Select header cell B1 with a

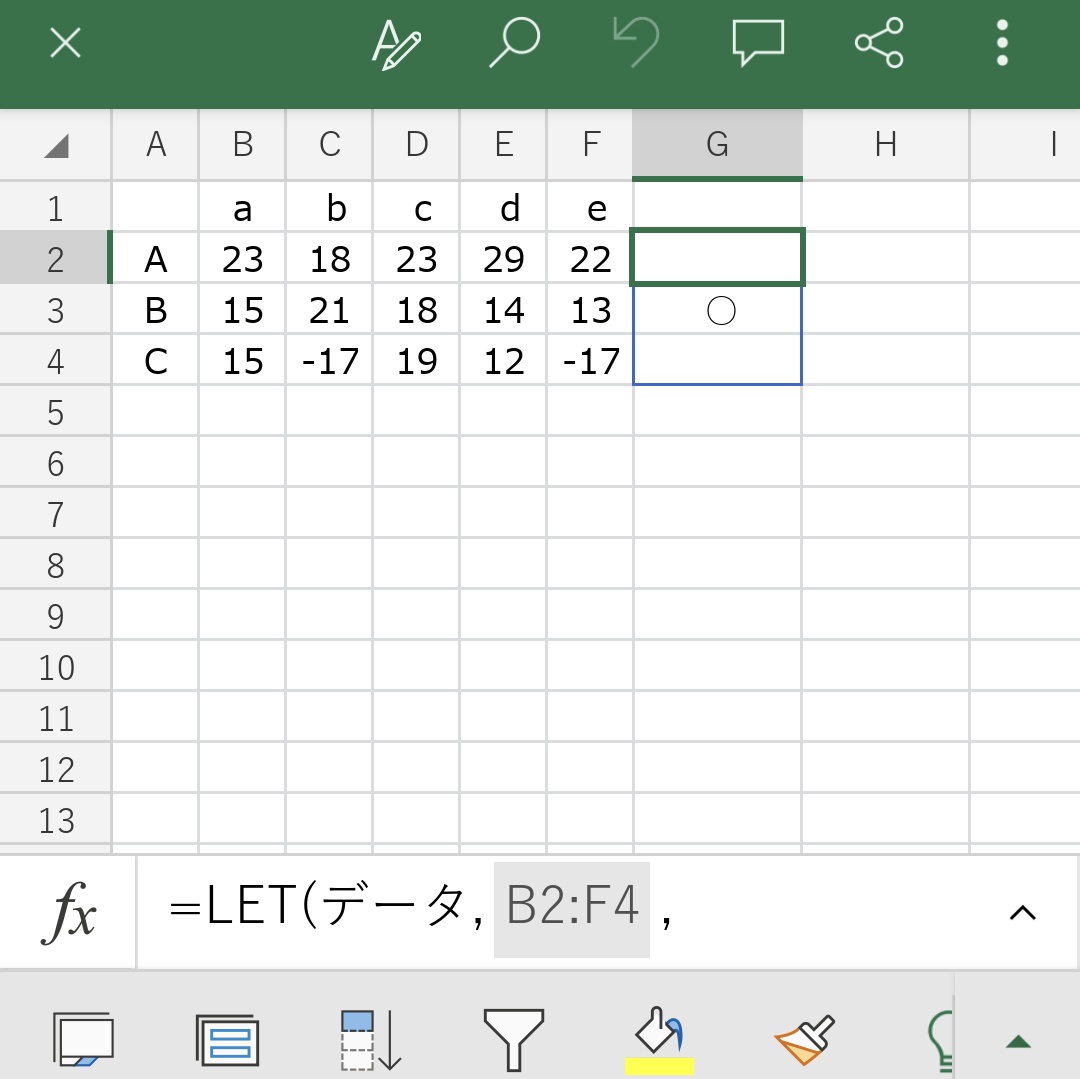[242, 208]
